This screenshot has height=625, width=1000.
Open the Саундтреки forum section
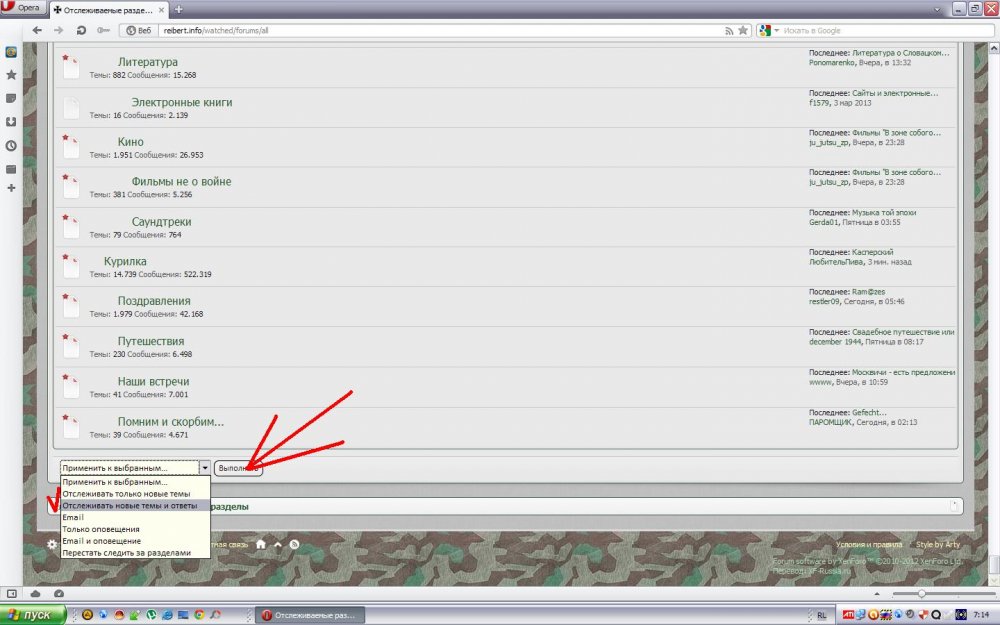(x=161, y=221)
